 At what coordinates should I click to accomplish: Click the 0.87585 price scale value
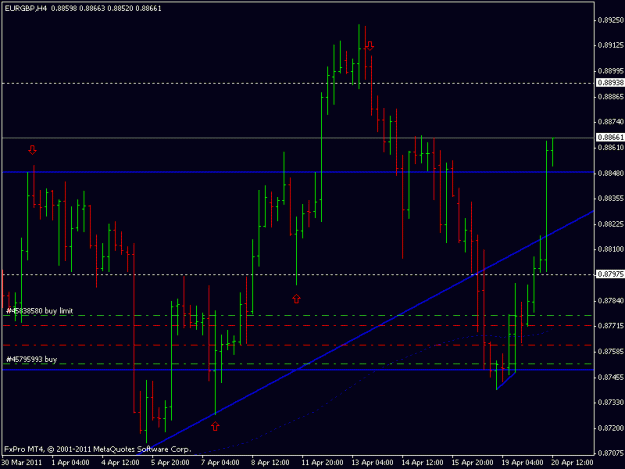click(x=611, y=351)
